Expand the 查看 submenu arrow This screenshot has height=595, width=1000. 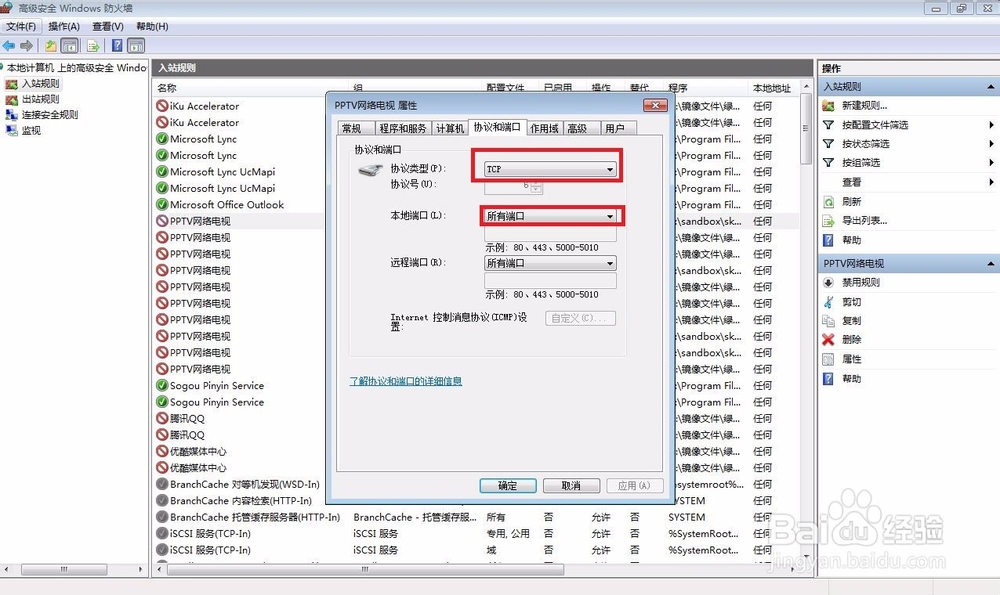click(x=992, y=182)
